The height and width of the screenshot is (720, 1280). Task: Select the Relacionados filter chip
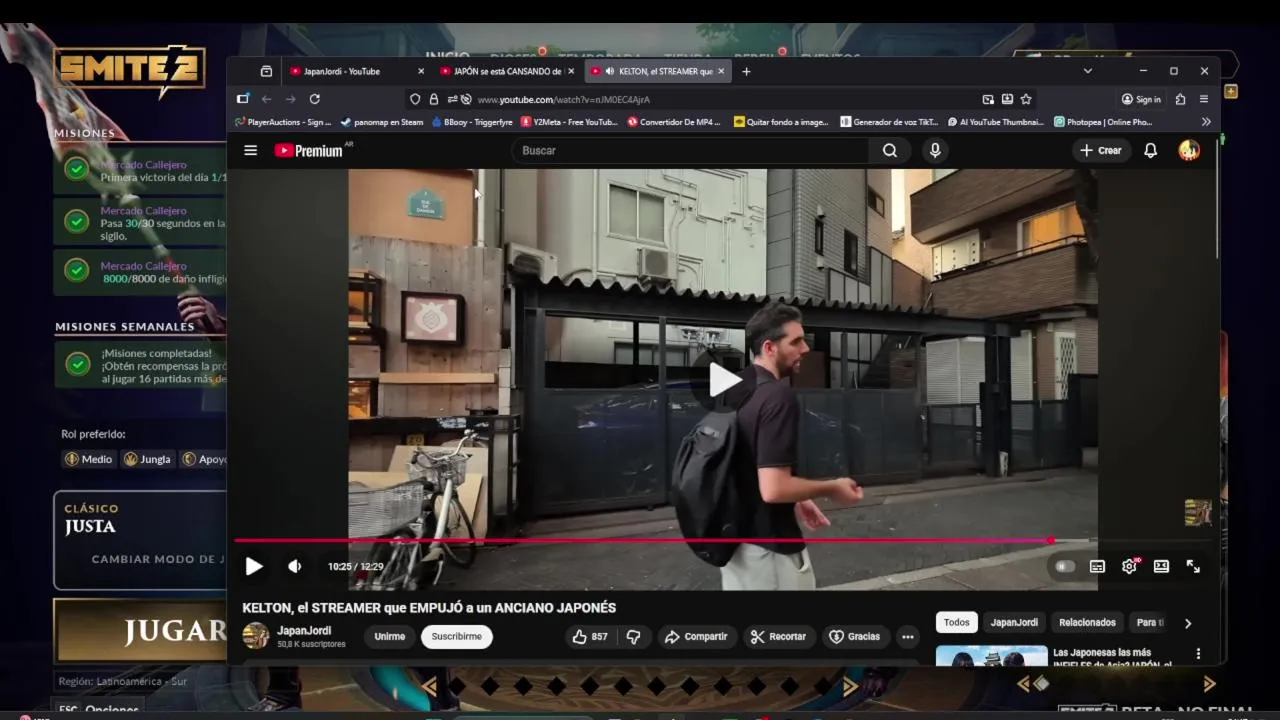pyautogui.click(x=1087, y=622)
